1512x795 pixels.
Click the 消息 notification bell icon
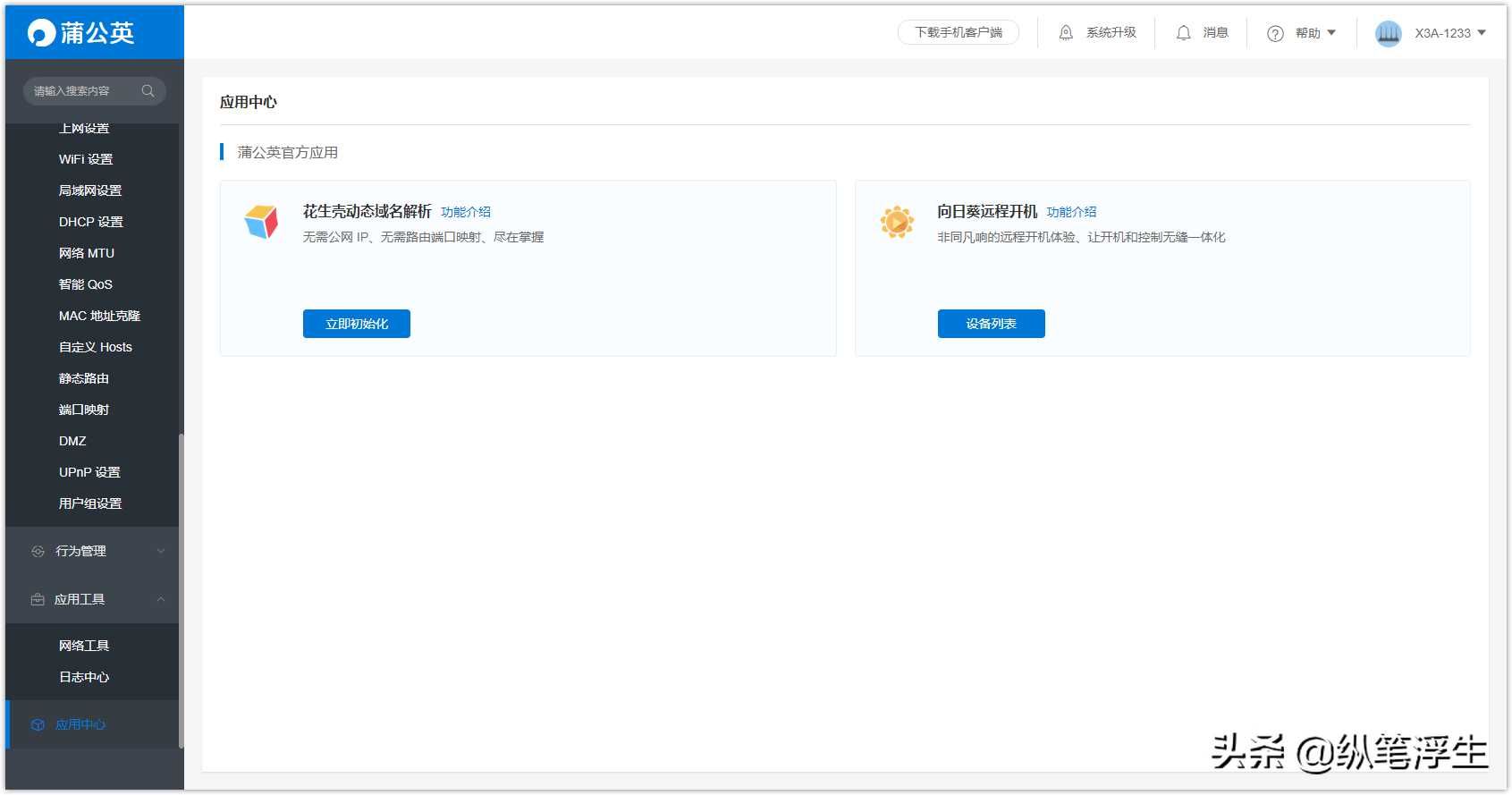pyautogui.click(x=1183, y=33)
